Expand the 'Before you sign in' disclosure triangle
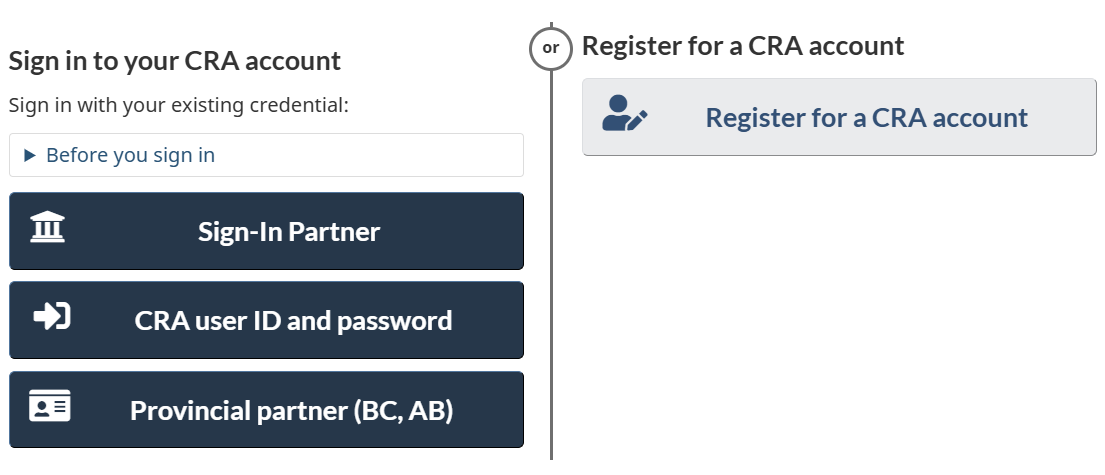Viewport: 1105px width, 475px height. (29, 155)
